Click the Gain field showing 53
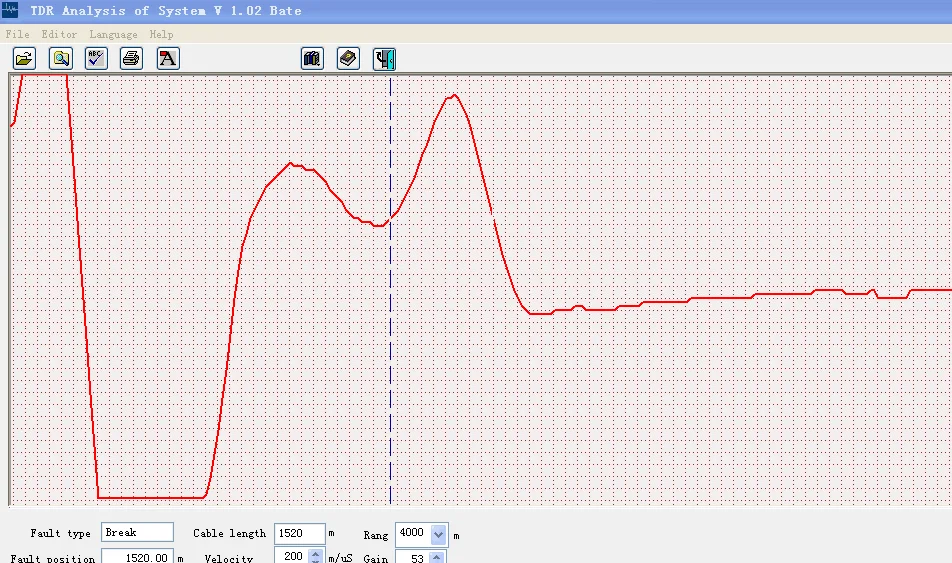The width and height of the screenshot is (952, 563). 412,557
